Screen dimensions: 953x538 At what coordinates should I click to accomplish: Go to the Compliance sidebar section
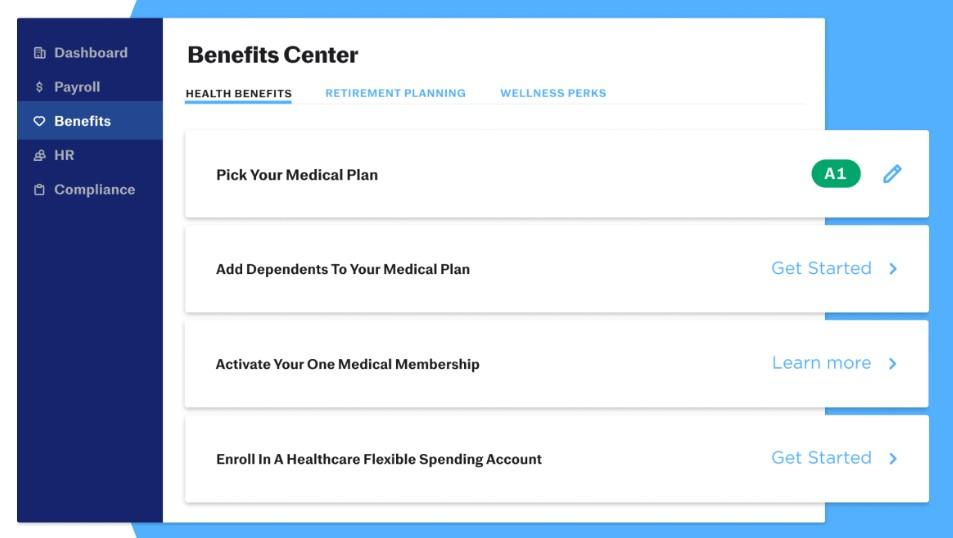pos(94,189)
